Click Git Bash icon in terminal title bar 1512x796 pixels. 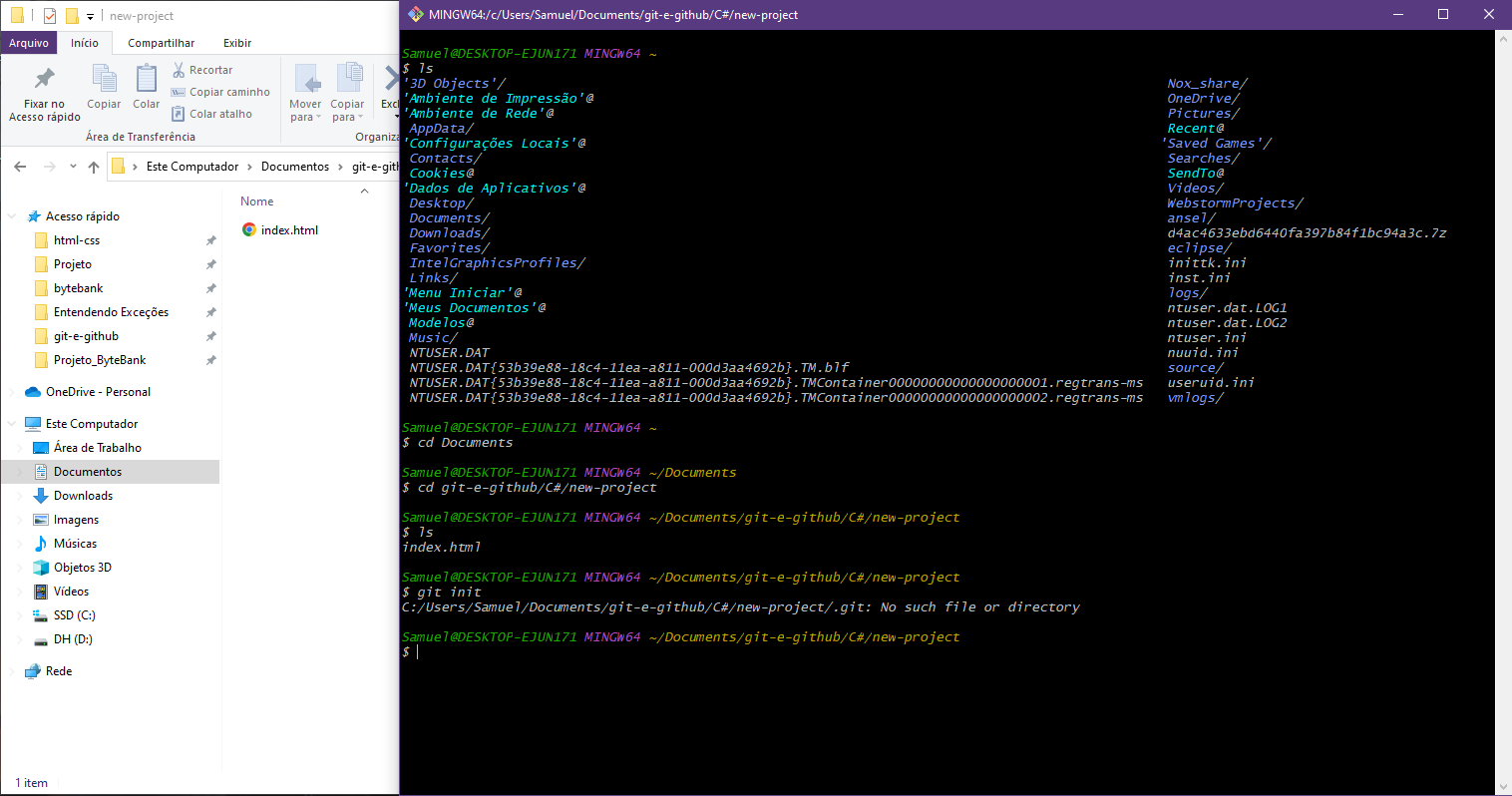coord(416,14)
